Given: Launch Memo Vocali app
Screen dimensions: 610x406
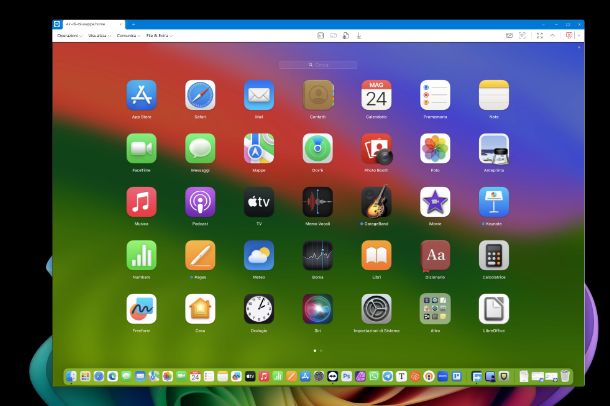Looking at the screenshot, I should point(317,202).
